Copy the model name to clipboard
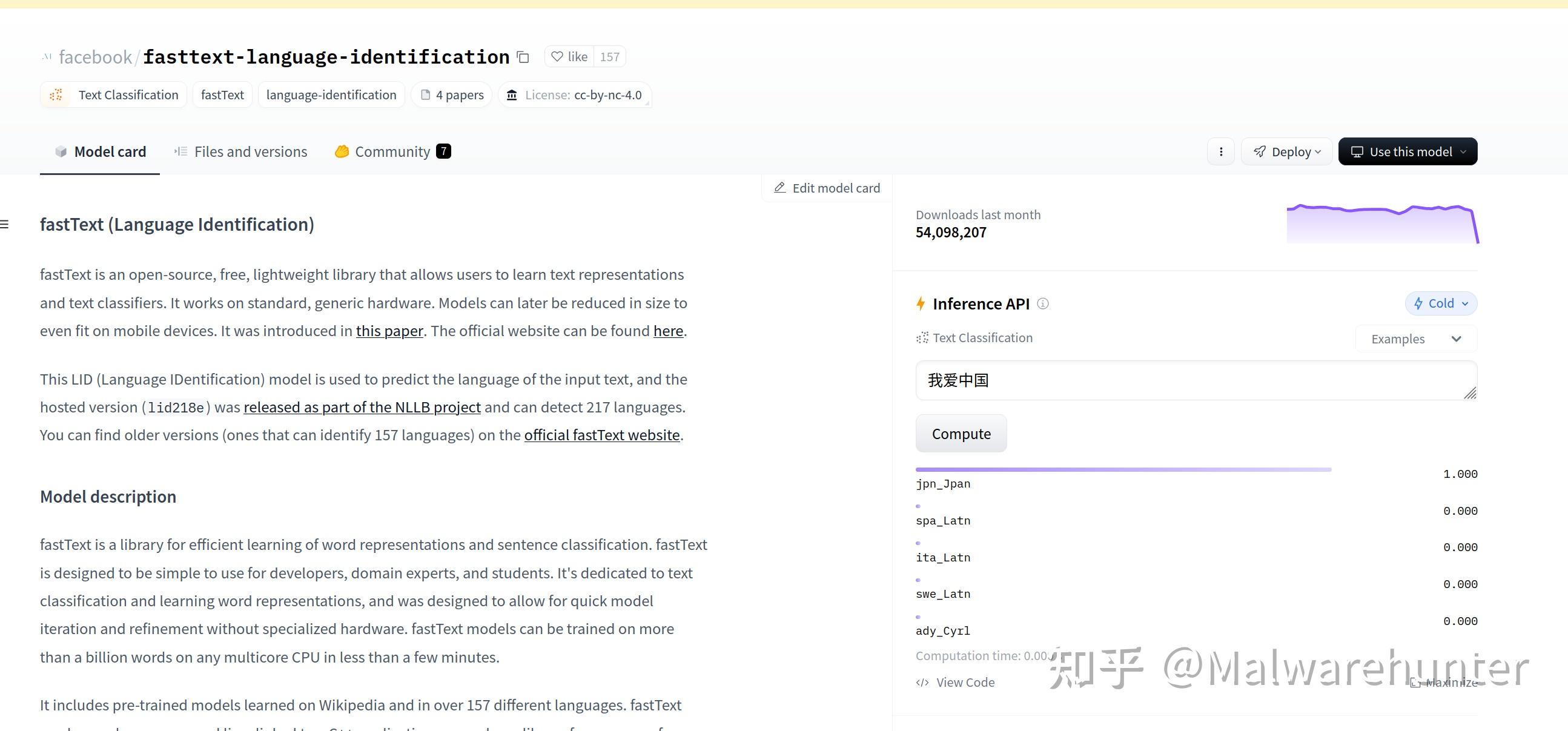Viewport: 1568px width, 731px height. [522, 56]
